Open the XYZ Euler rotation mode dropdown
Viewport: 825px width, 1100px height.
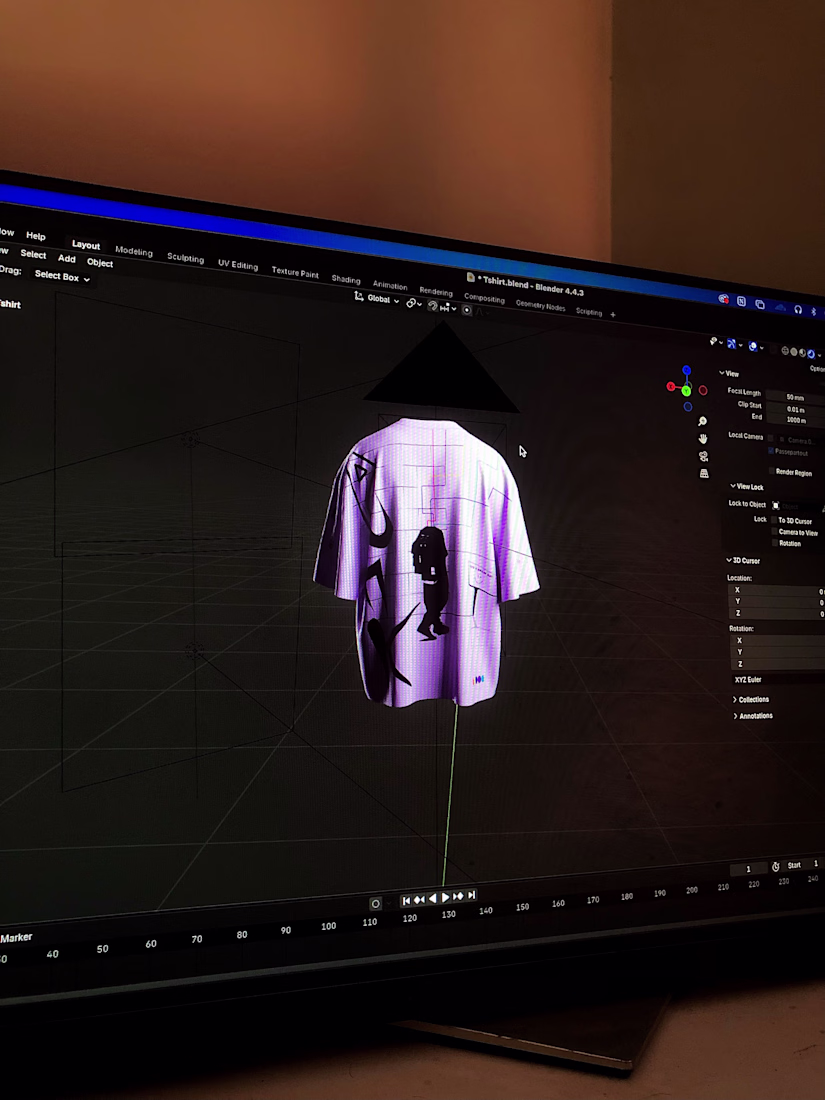coord(778,679)
